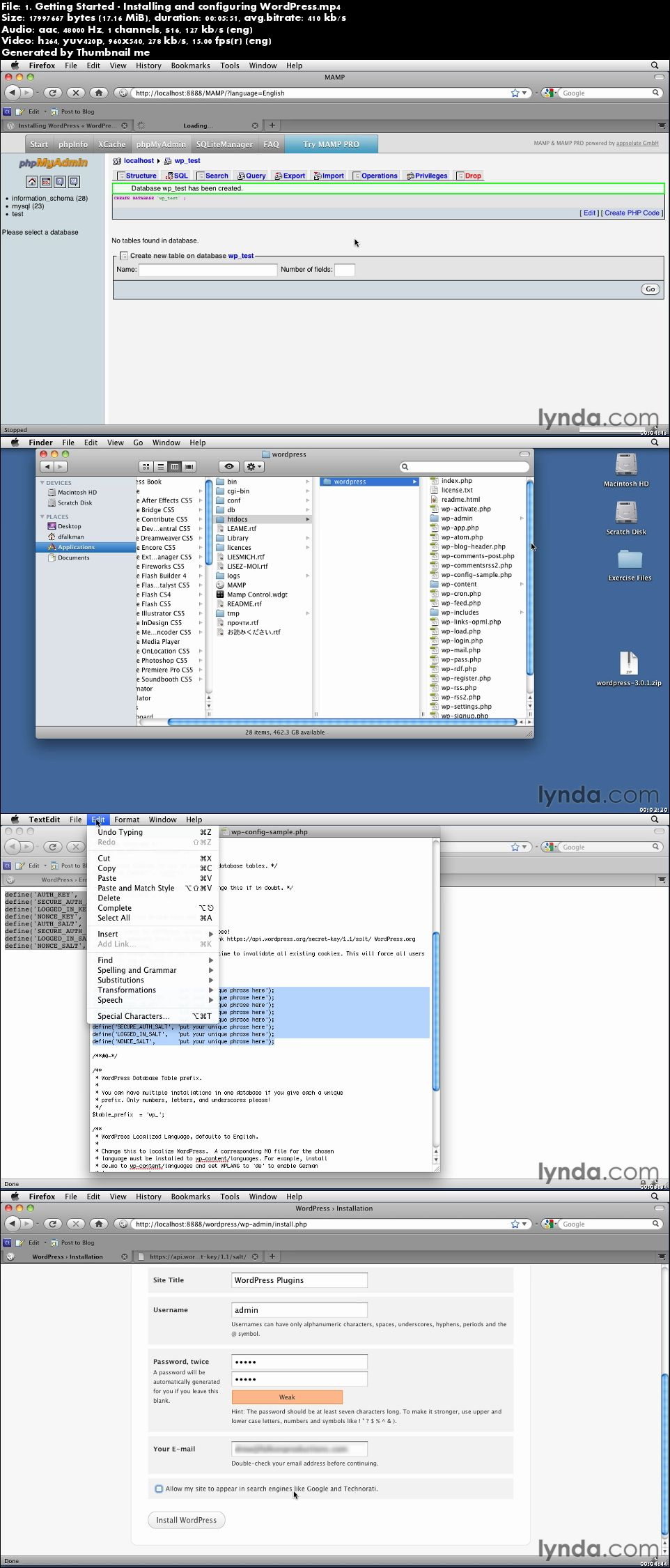
Task: Click the Try MAMP PRO button
Action: 332,144
